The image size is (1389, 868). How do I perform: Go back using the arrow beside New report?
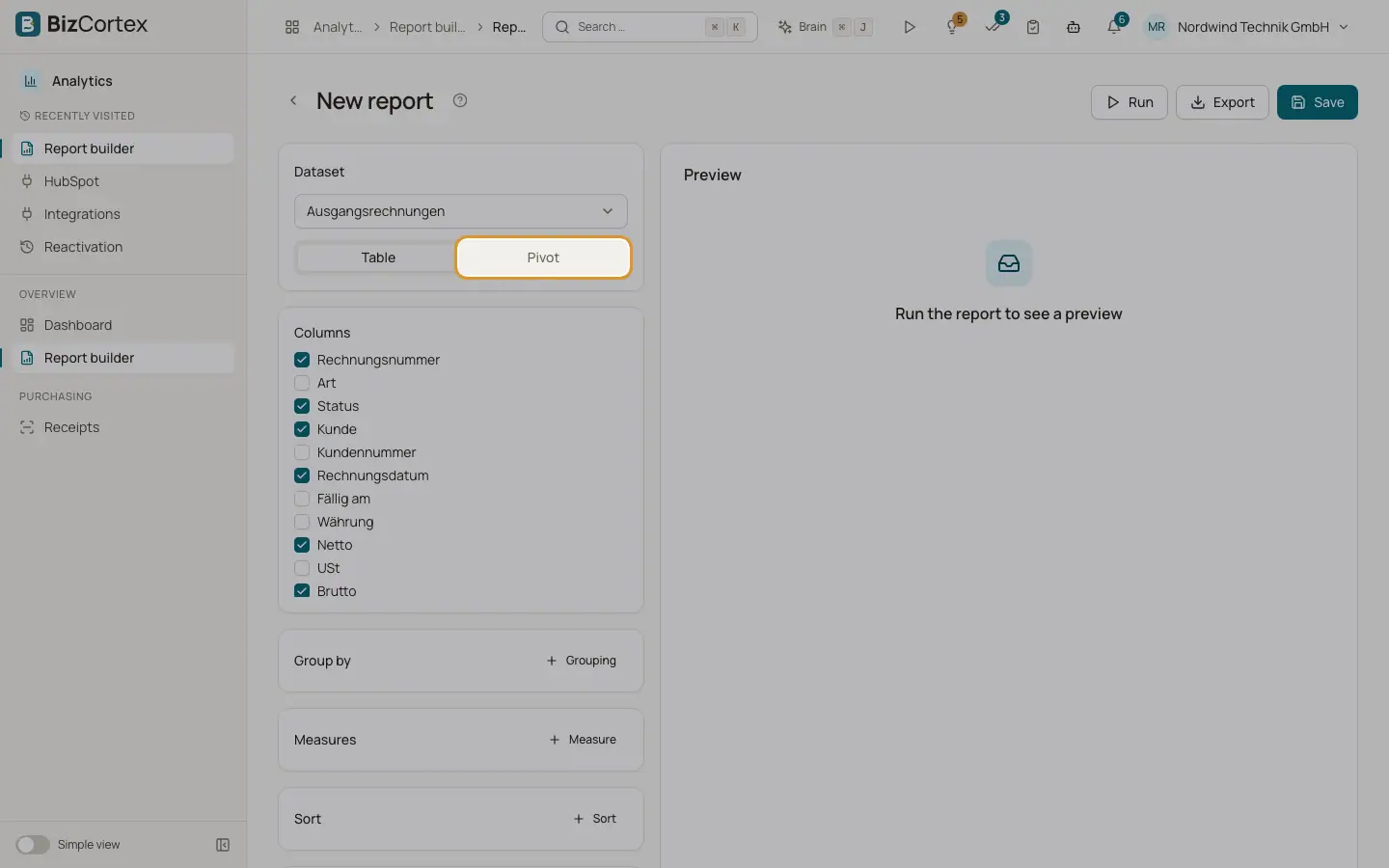[293, 100]
